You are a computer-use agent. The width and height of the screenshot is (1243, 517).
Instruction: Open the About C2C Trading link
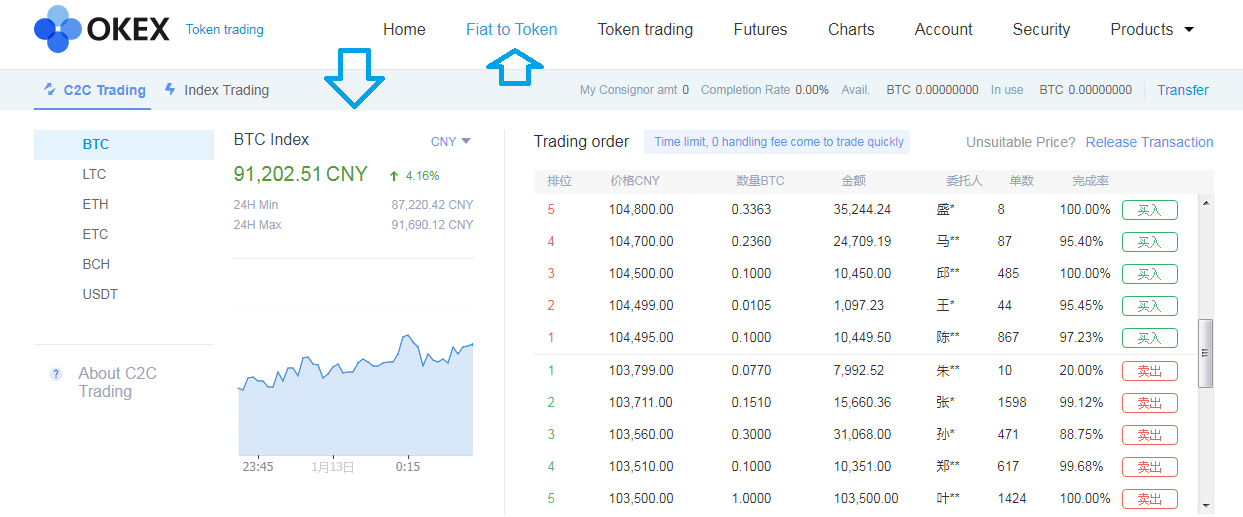[x=117, y=382]
